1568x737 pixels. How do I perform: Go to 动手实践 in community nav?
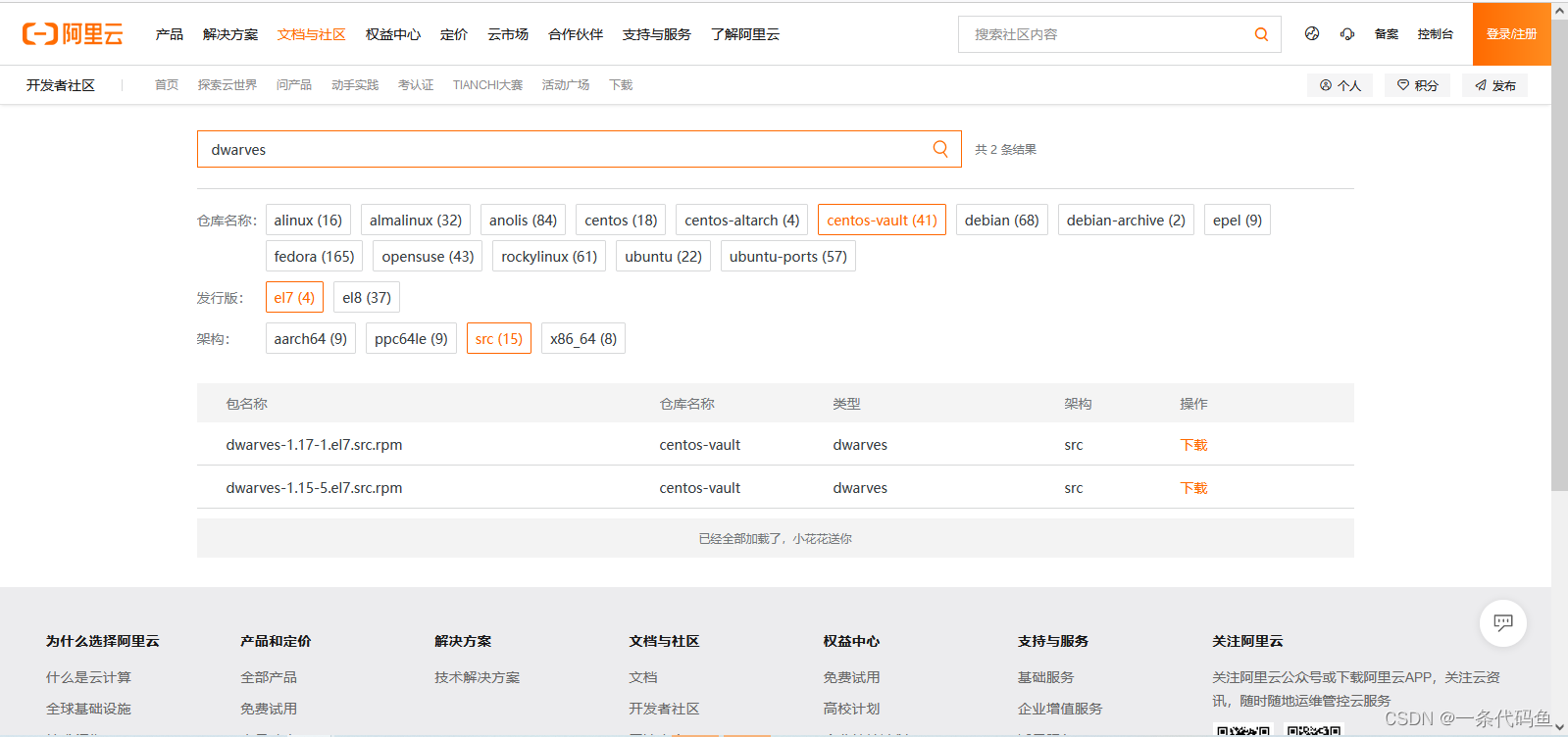pyautogui.click(x=355, y=85)
